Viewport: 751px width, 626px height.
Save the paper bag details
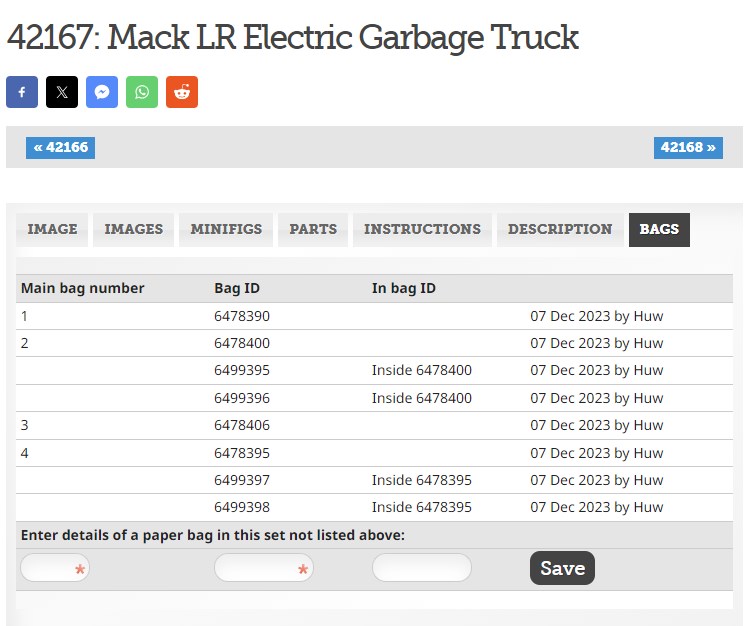(x=562, y=568)
